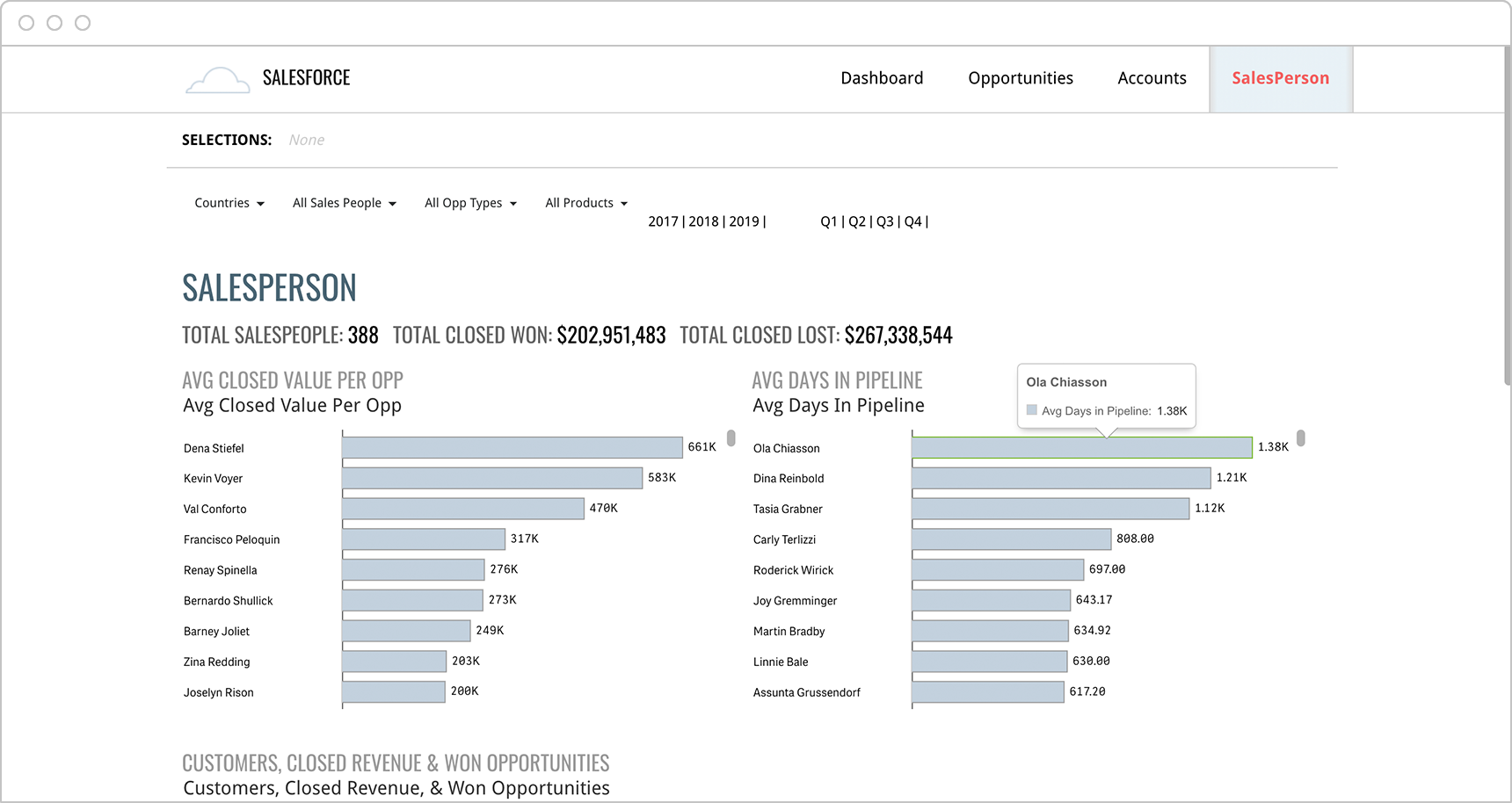
Task: Select Tasia Grabner's 1.12K bar
Action: click(1050, 509)
